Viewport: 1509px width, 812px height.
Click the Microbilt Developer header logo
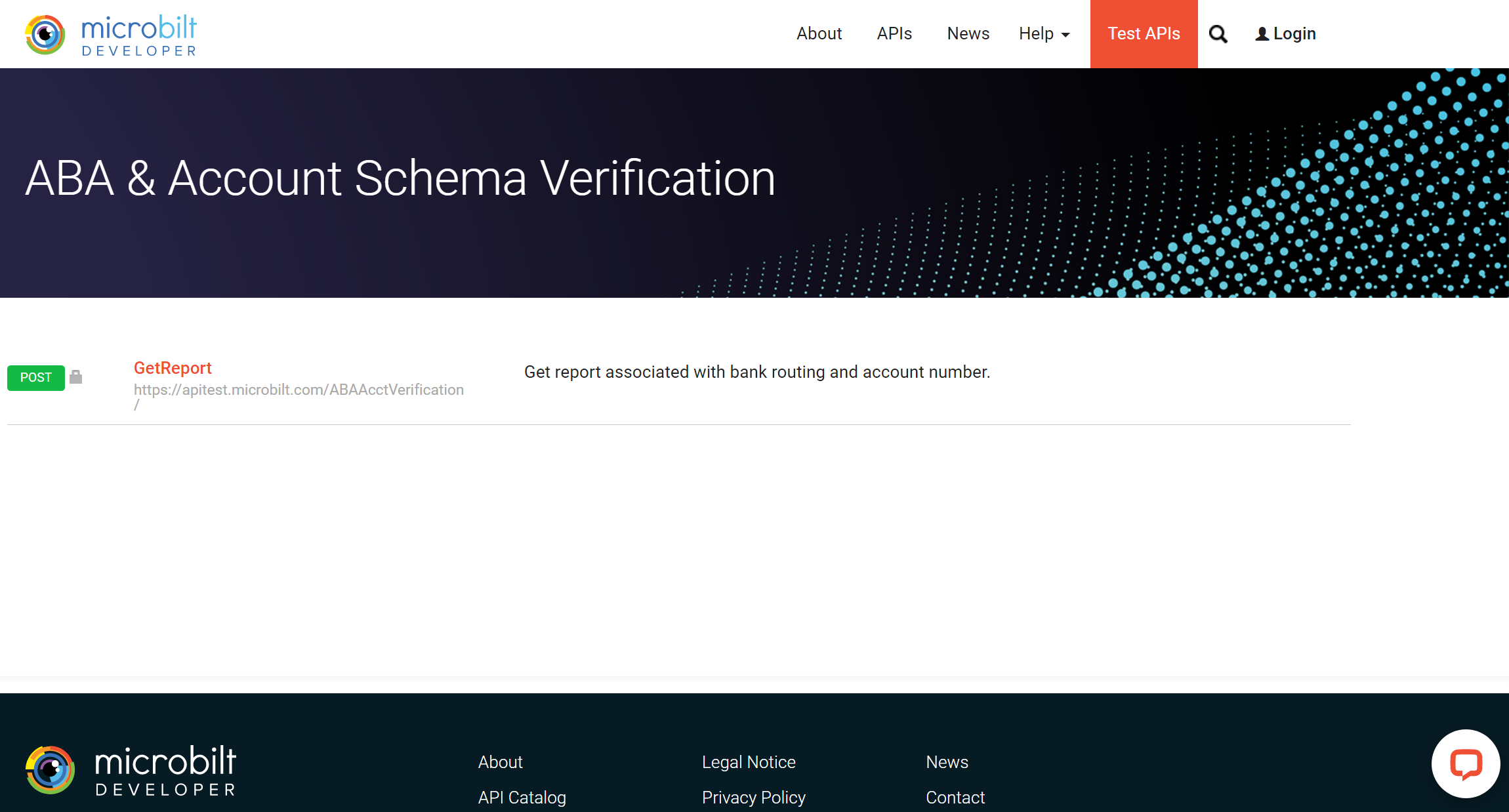click(110, 33)
